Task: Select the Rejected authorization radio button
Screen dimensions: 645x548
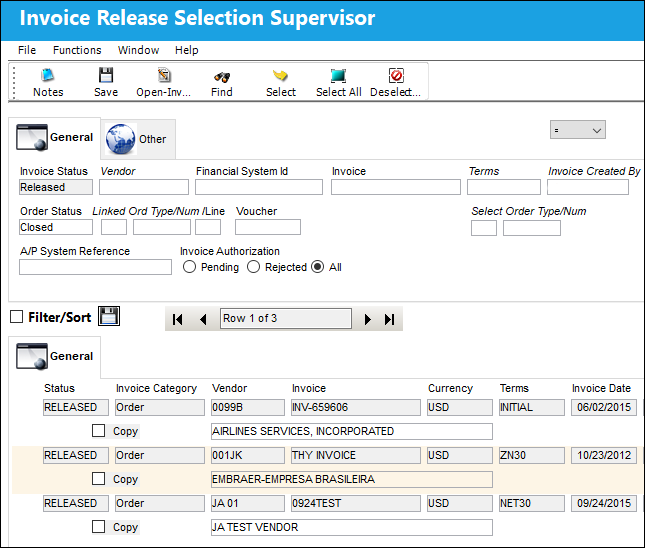Action: (x=253, y=267)
